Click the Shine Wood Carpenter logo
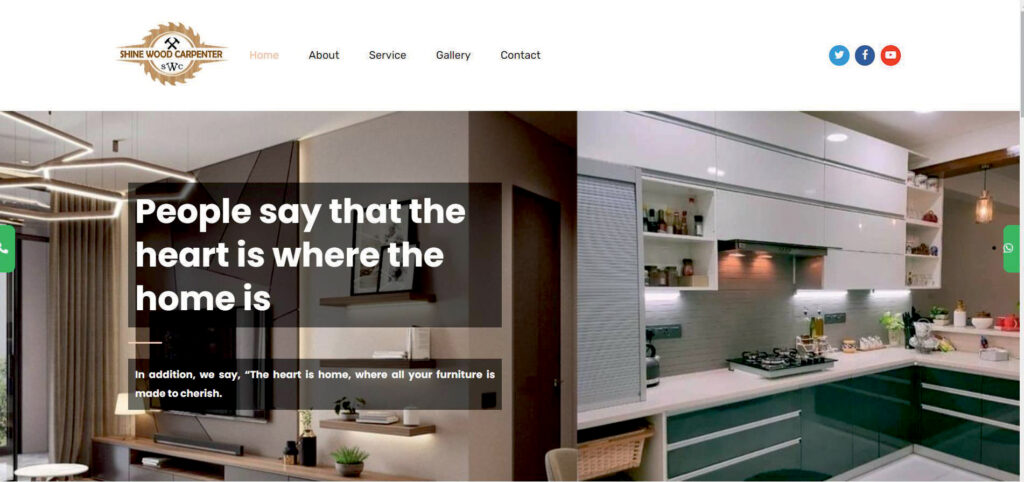The height and width of the screenshot is (482, 1024). point(172,54)
